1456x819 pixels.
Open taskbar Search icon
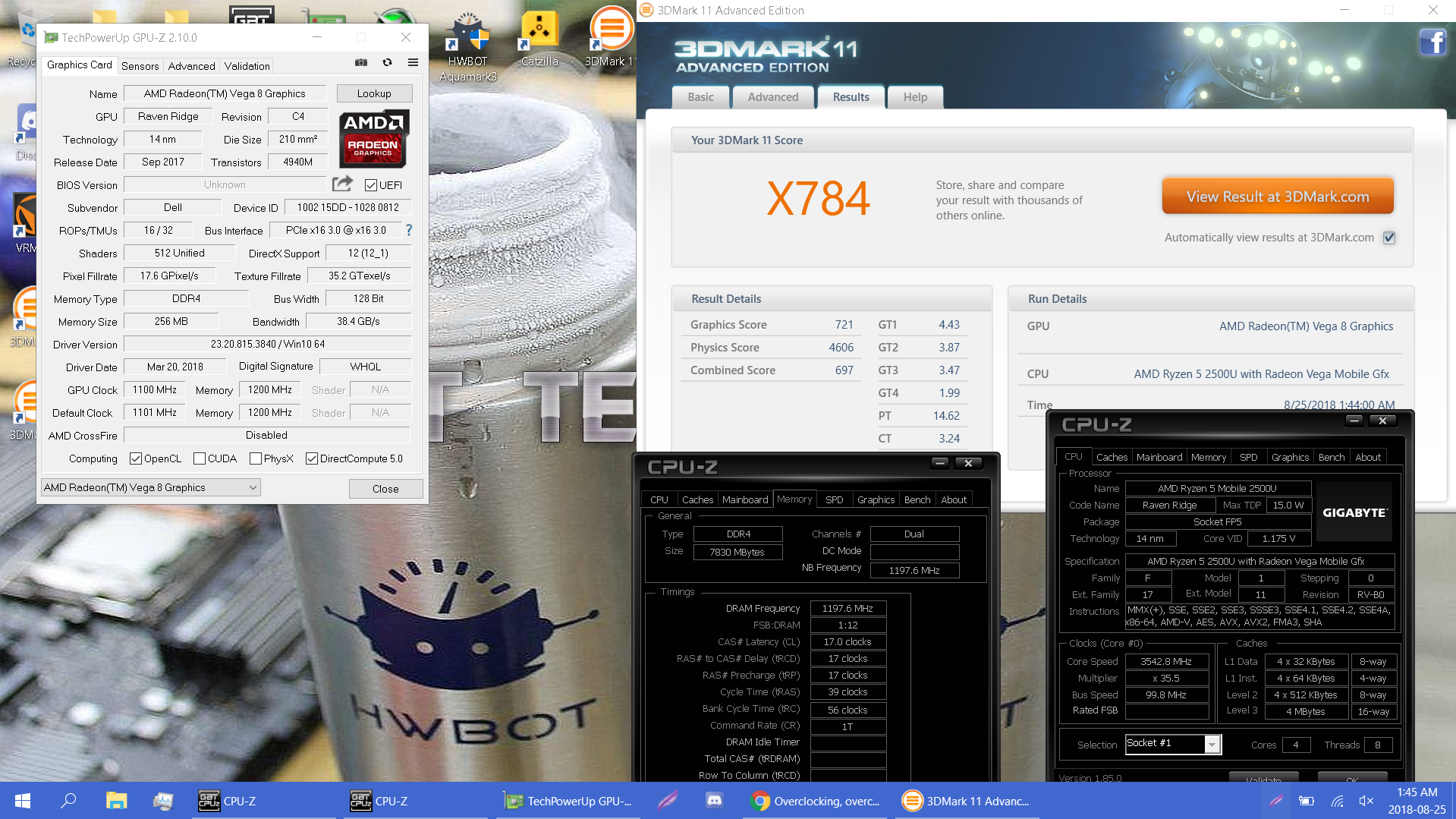[x=68, y=801]
